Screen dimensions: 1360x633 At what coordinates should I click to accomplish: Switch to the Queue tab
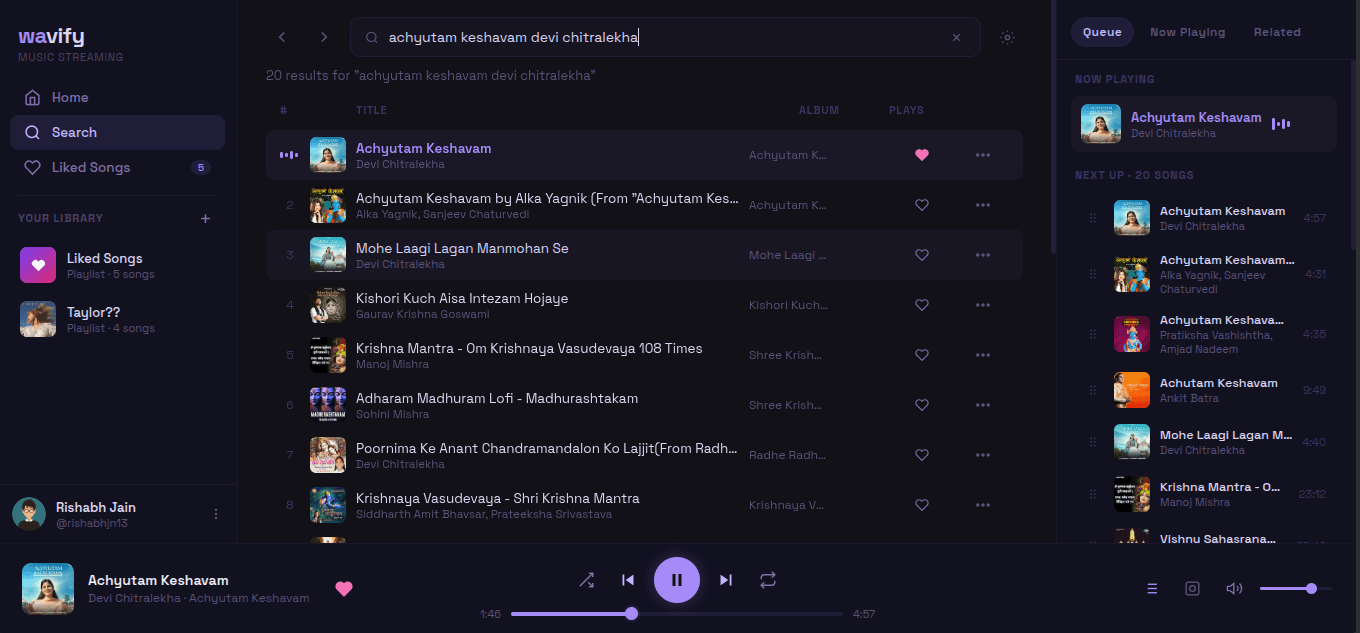(x=1102, y=32)
